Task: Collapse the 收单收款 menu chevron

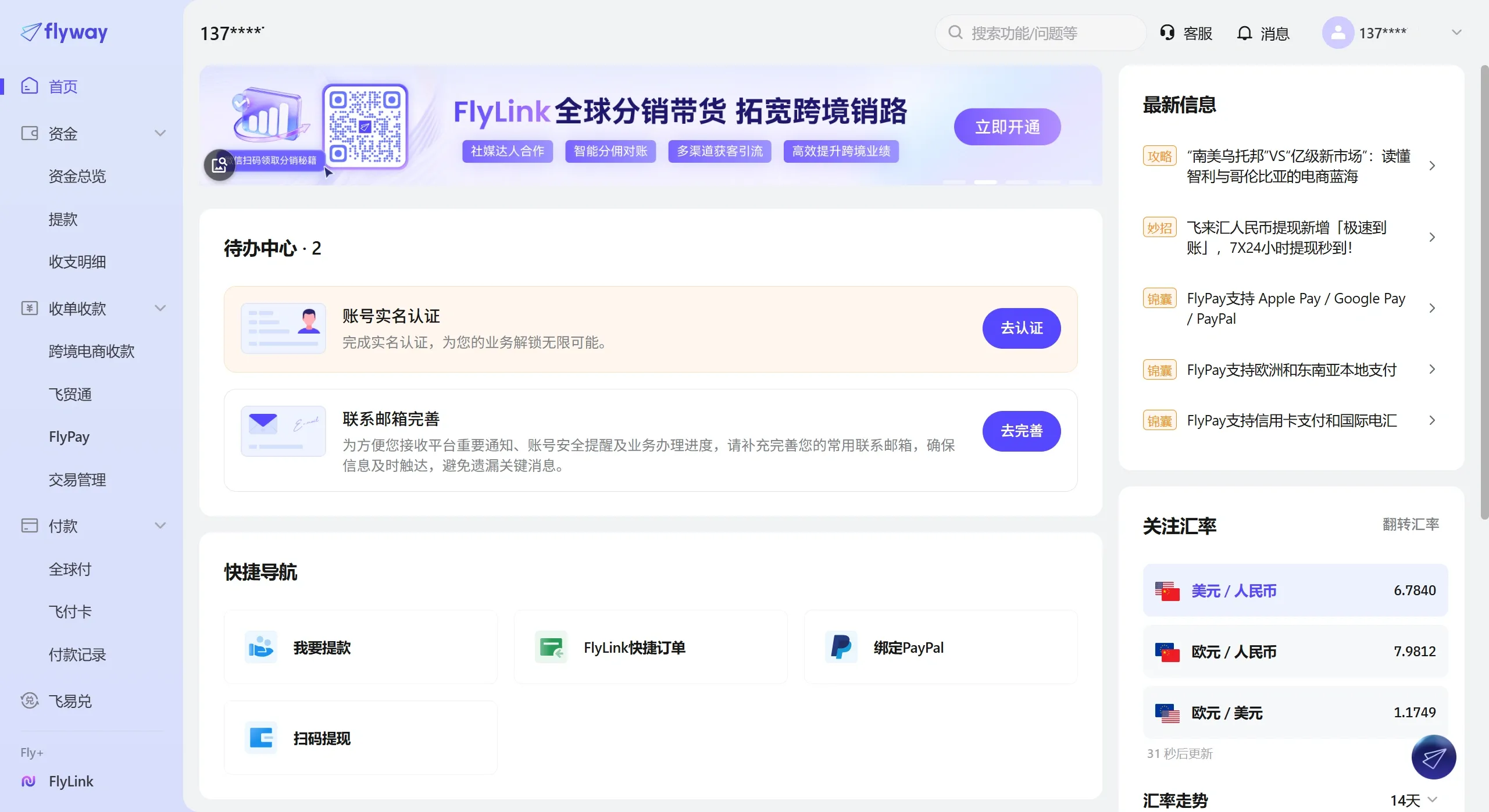Action: click(x=160, y=308)
